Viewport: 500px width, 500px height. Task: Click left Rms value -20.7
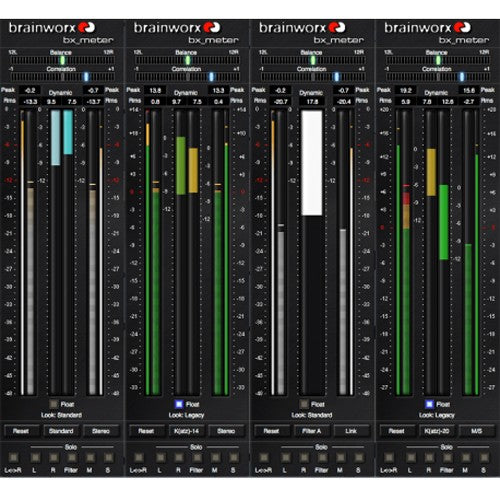281,101
